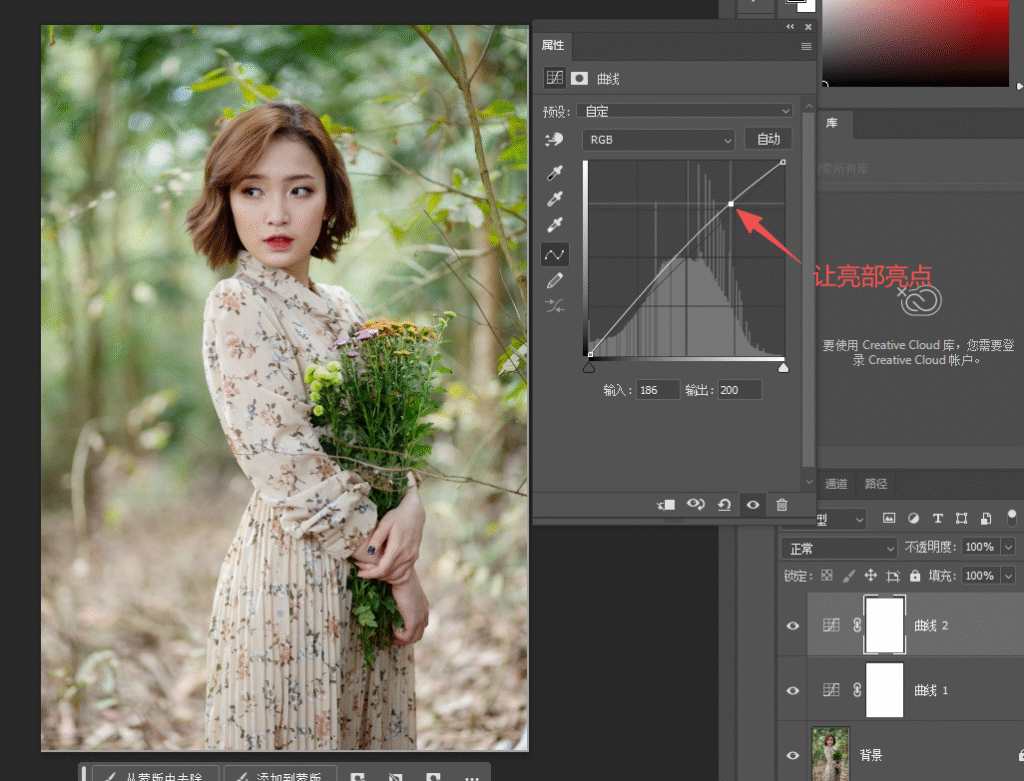Image resolution: width=1024 pixels, height=781 pixels.
Task: Select the edit-points curve tool
Action: (x=554, y=254)
